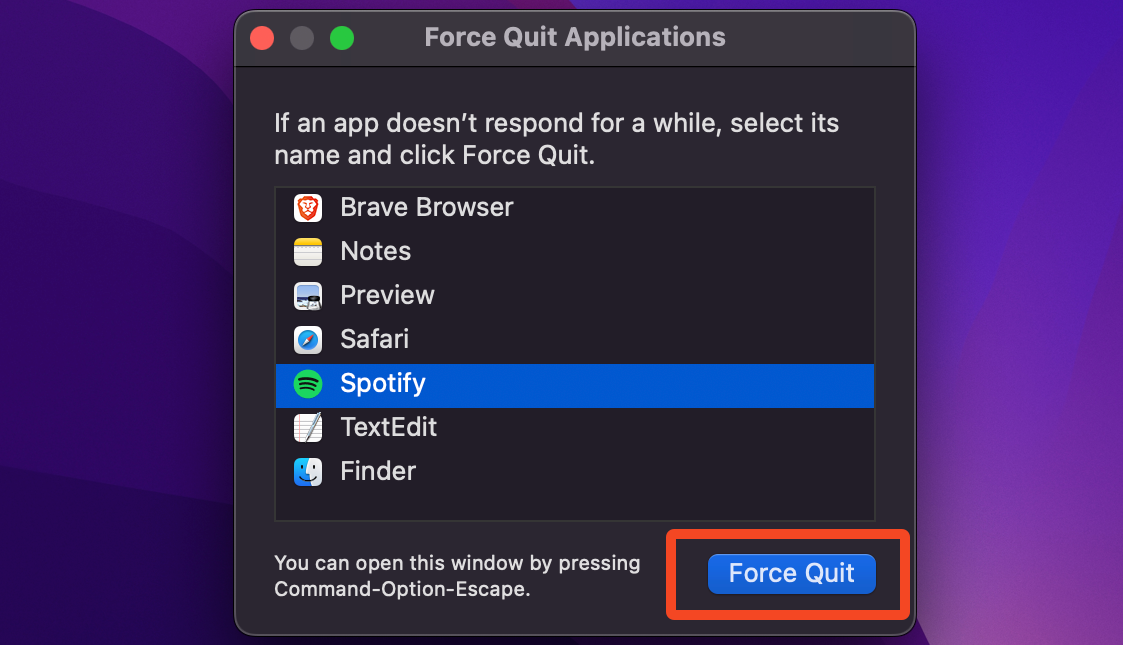Click the TextEdit app icon
The height and width of the screenshot is (645, 1123).
click(x=307, y=427)
